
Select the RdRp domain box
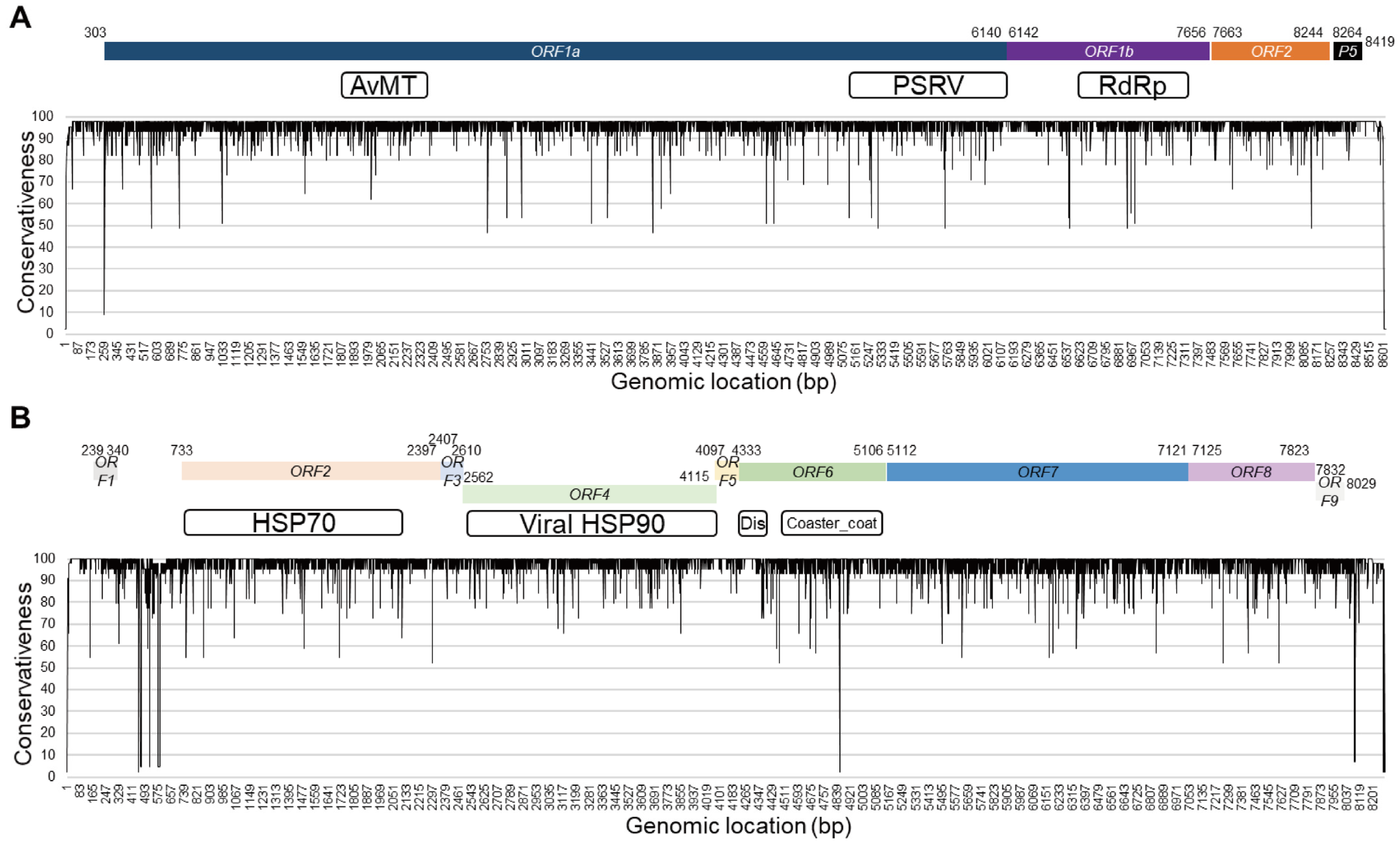pos(1132,85)
